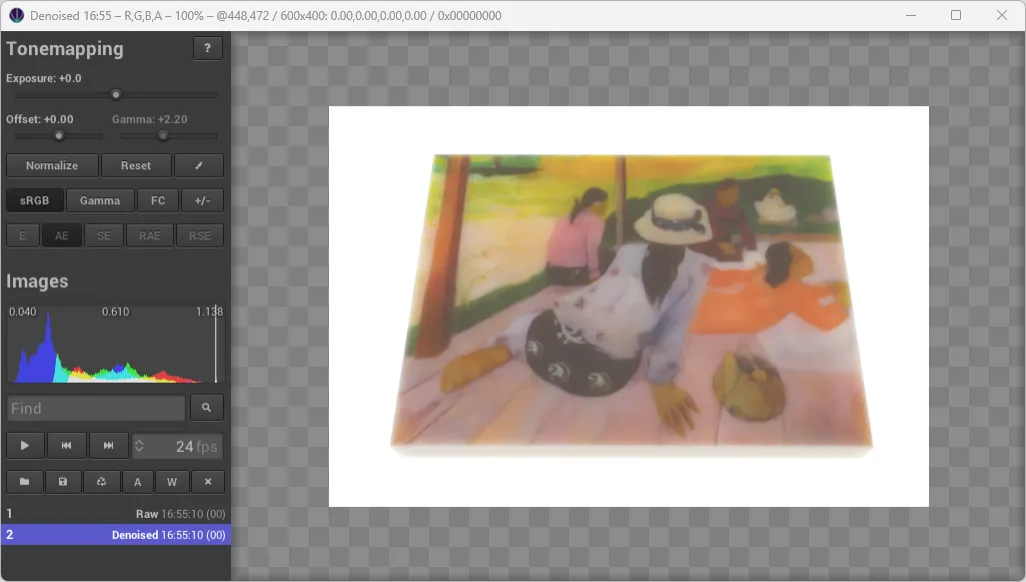Click the magnifier icon next to the Find field

pos(206,407)
